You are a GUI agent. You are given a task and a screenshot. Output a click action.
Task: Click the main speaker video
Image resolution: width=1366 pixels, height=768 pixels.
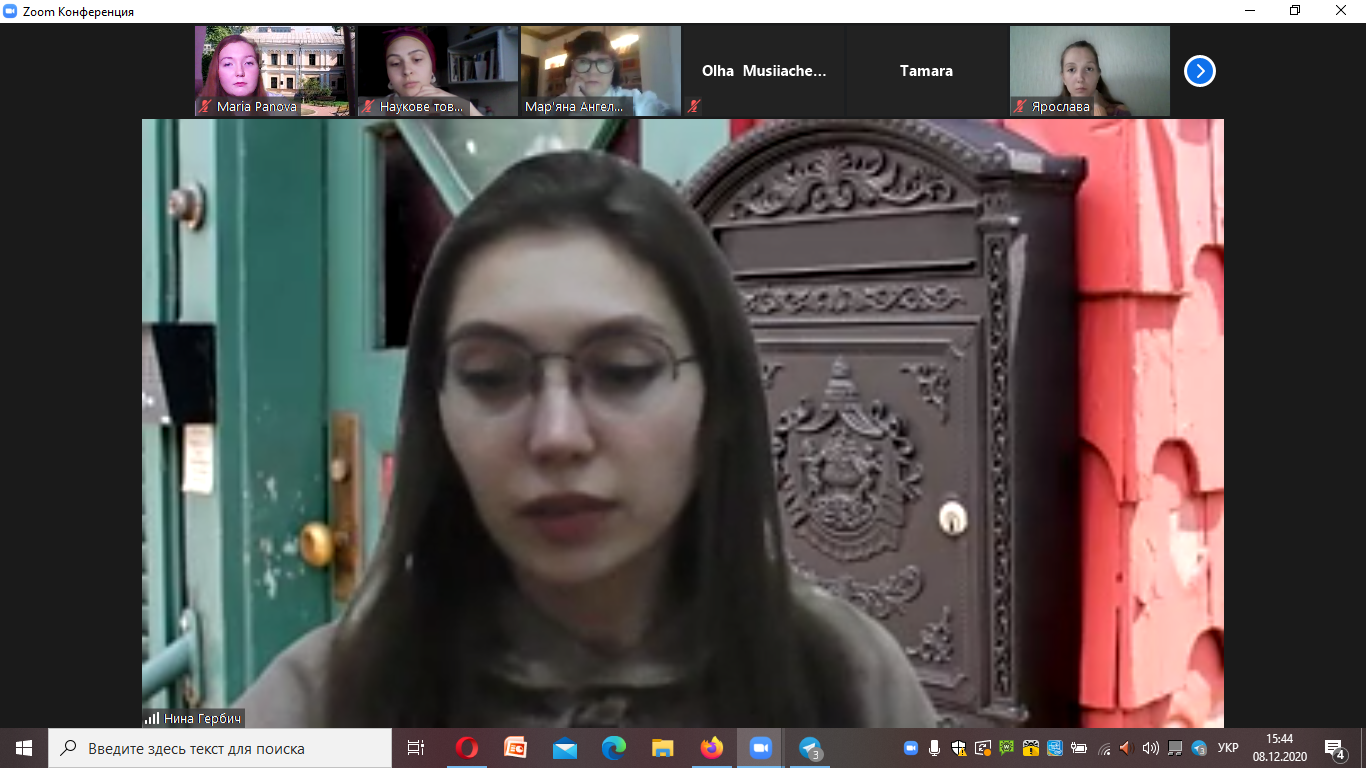click(x=683, y=423)
